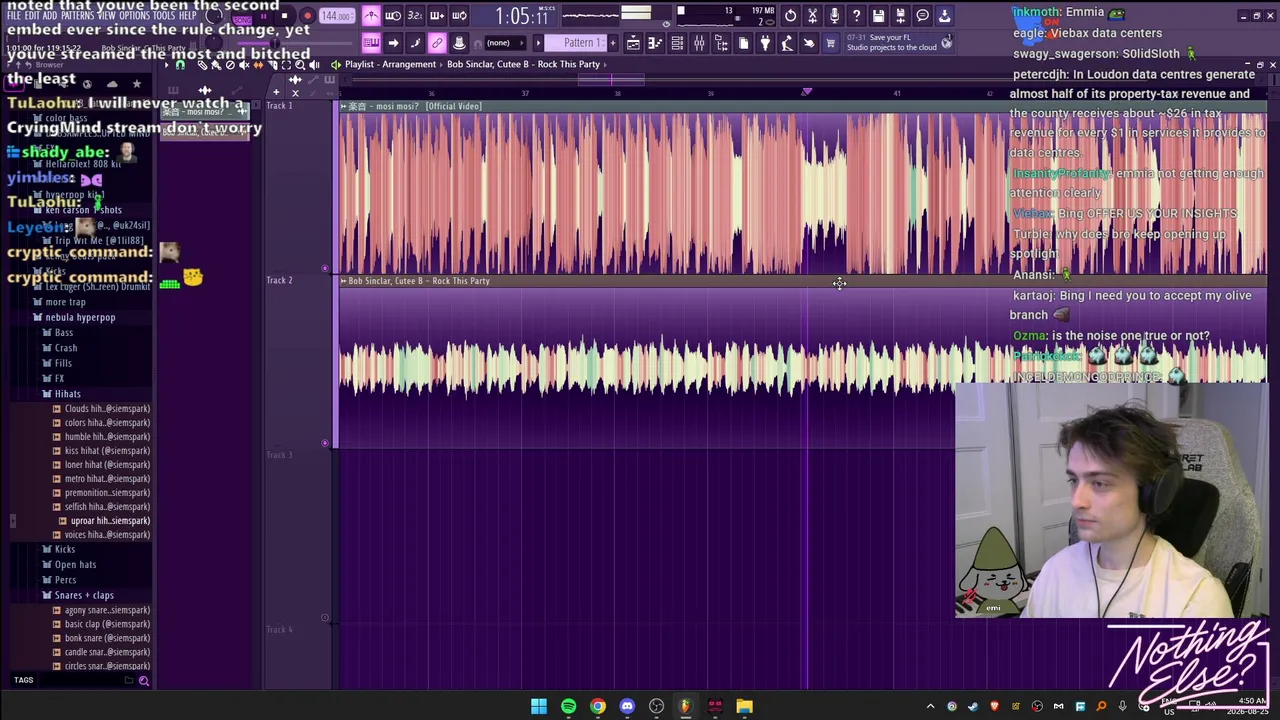Add a new pattern with the plus button
The width and height of the screenshot is (1280, 720).
pos(612,43)
